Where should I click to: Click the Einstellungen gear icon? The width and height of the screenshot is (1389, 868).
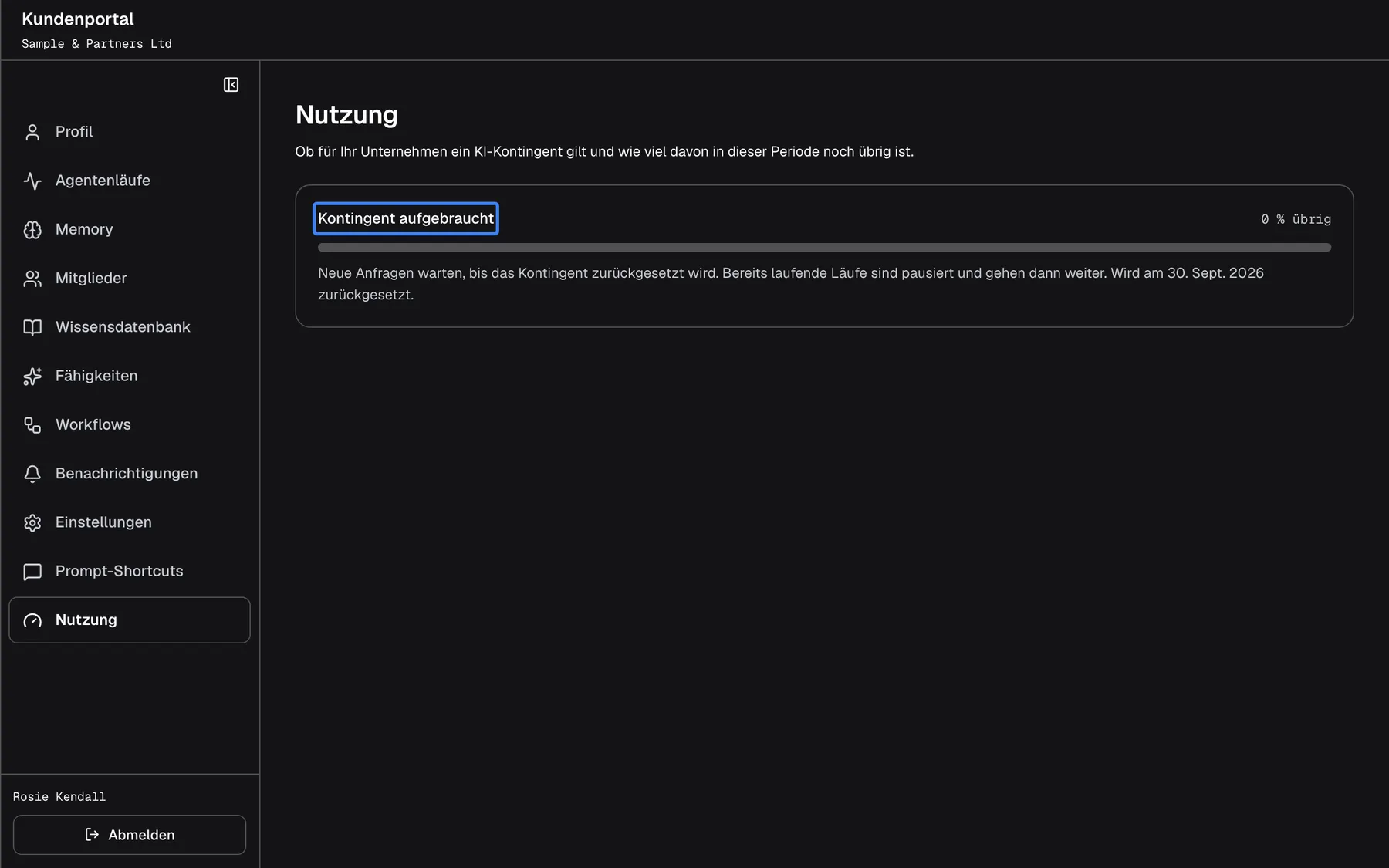point(32,522)
